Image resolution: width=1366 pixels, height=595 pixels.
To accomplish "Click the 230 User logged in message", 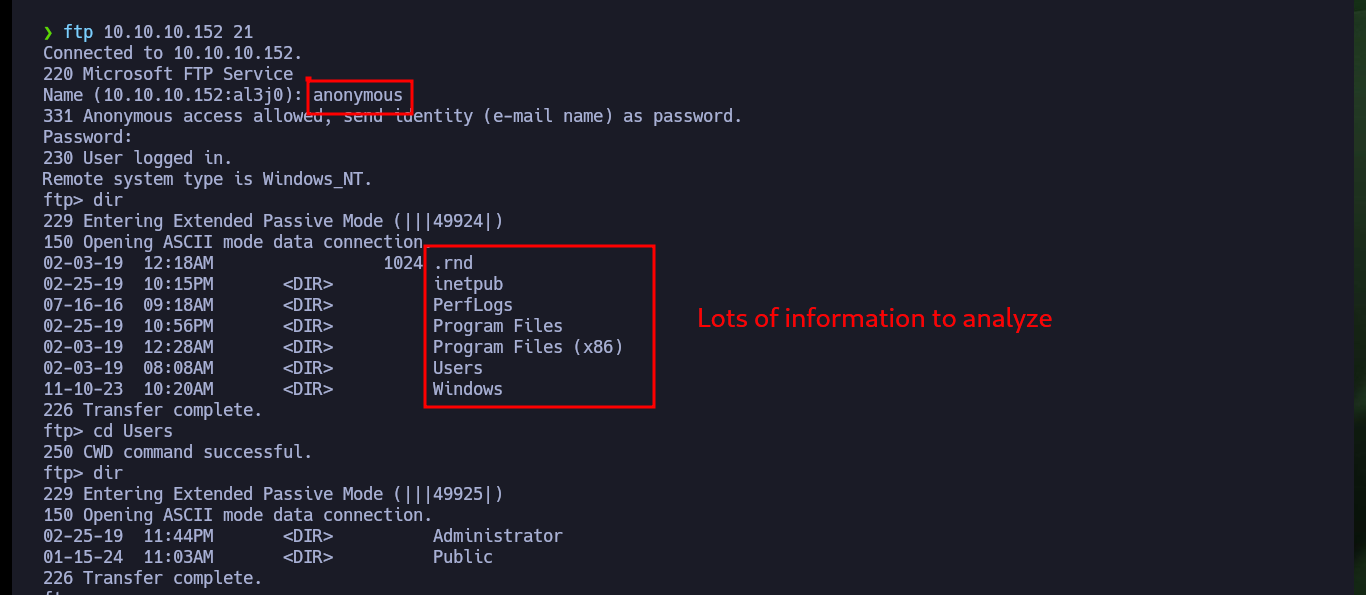I will 138,158.
